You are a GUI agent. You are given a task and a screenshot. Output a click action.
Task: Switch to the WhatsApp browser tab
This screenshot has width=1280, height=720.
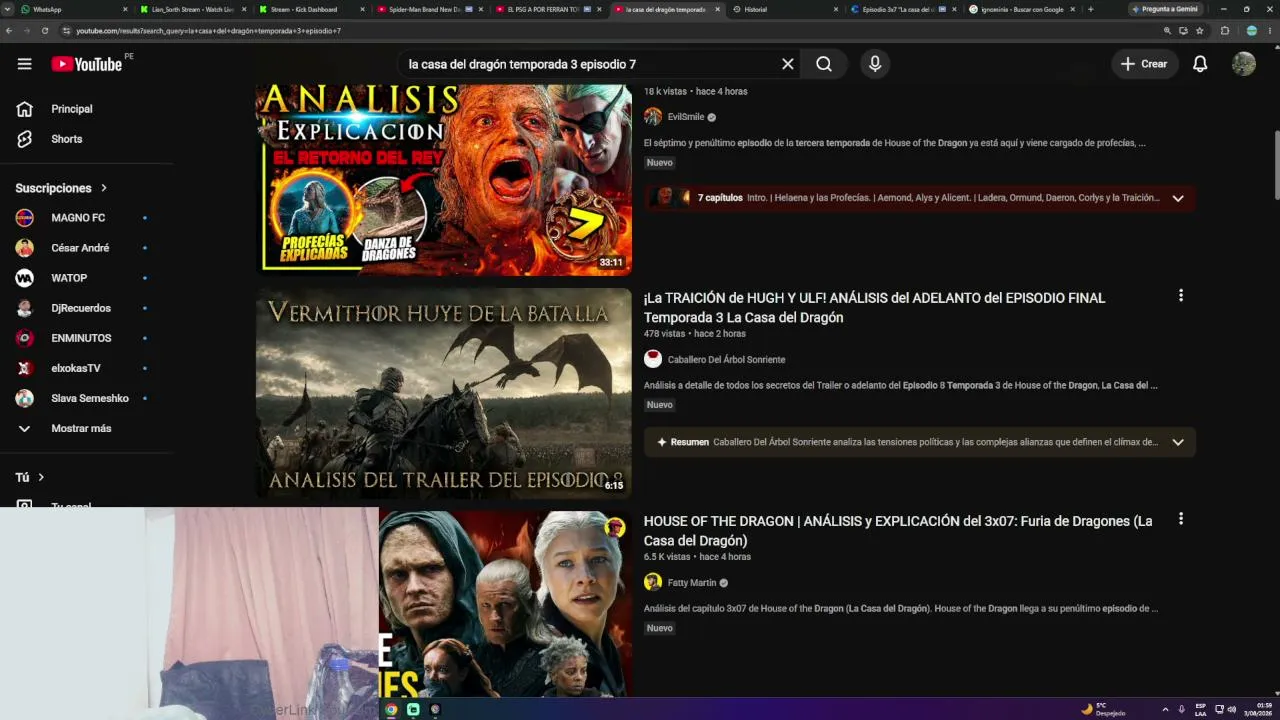[73, 9]
